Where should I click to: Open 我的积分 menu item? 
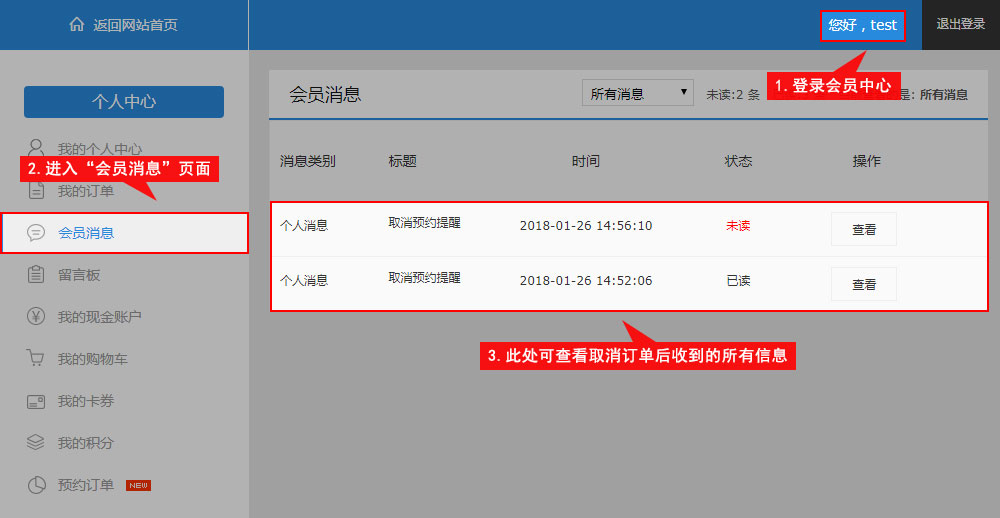tap(86, 443)
